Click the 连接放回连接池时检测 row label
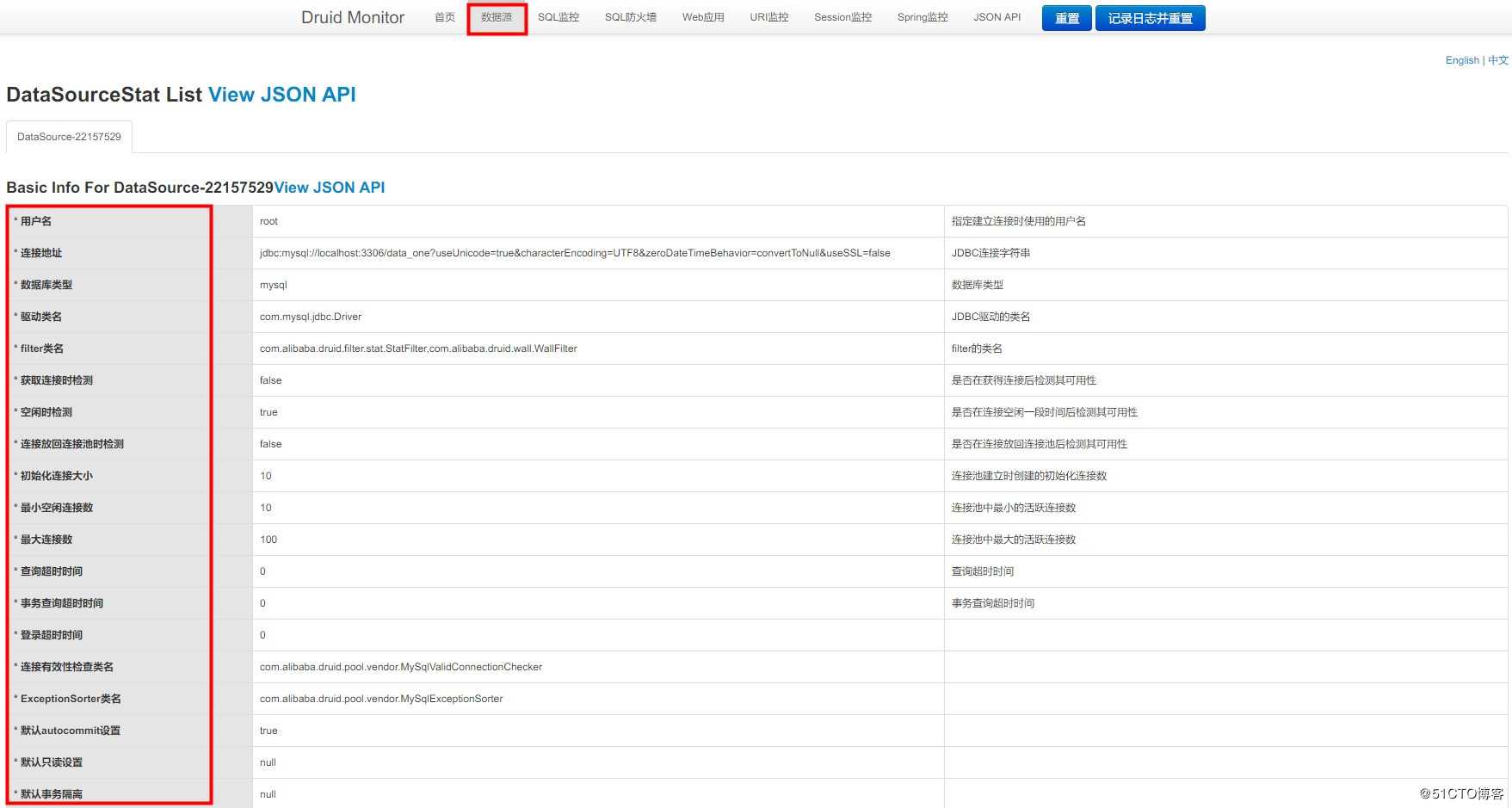The image size is (1512, 808). 71,444
